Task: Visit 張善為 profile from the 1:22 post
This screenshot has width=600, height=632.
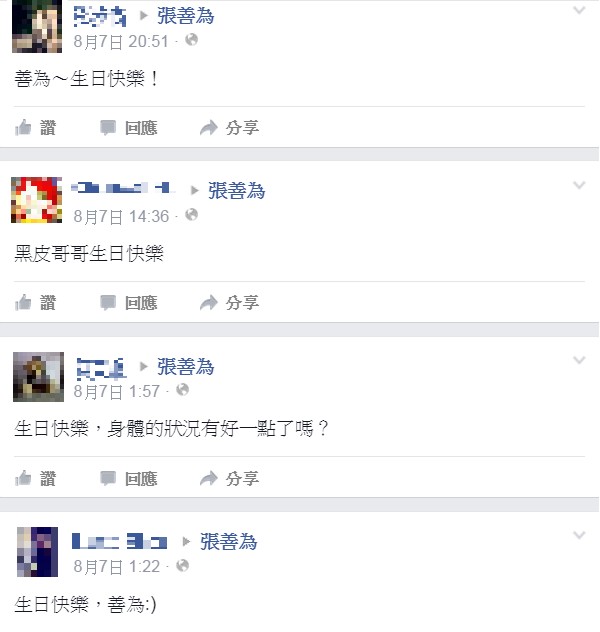Action: (x=228, y=541)
